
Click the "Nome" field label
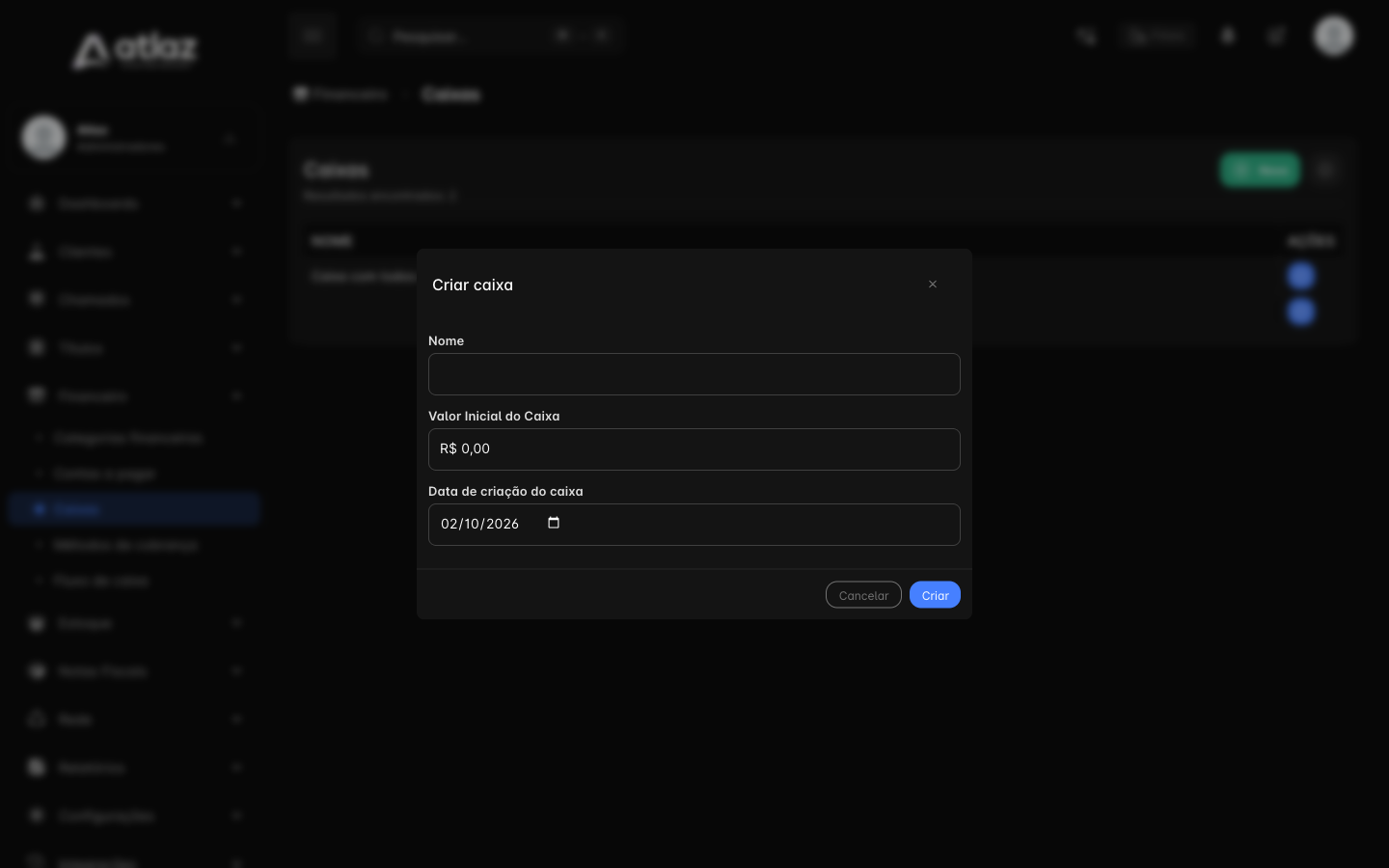click(446, 340)
